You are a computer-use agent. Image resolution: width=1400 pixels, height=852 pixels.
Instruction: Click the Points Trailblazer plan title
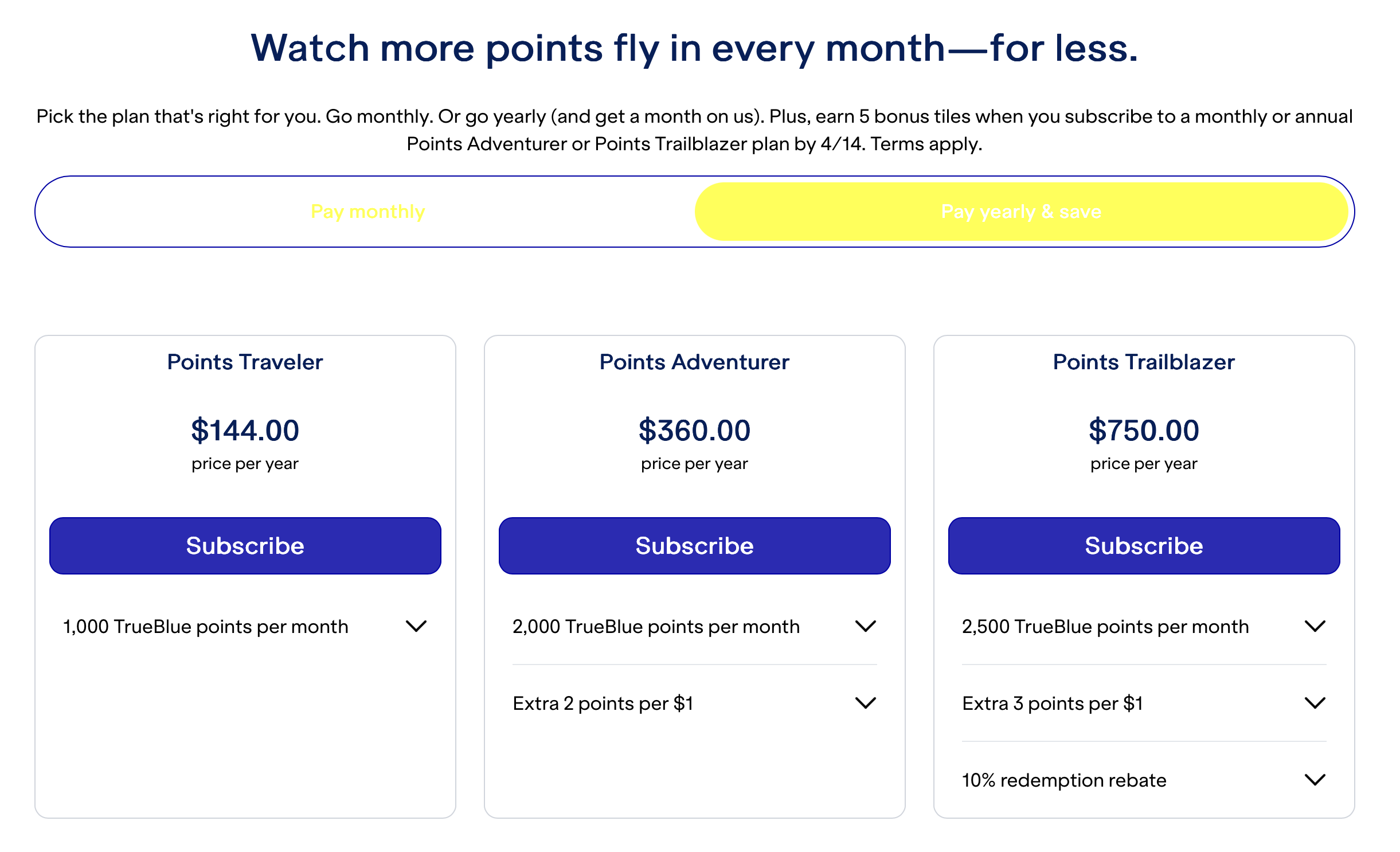click(1144, 361)
